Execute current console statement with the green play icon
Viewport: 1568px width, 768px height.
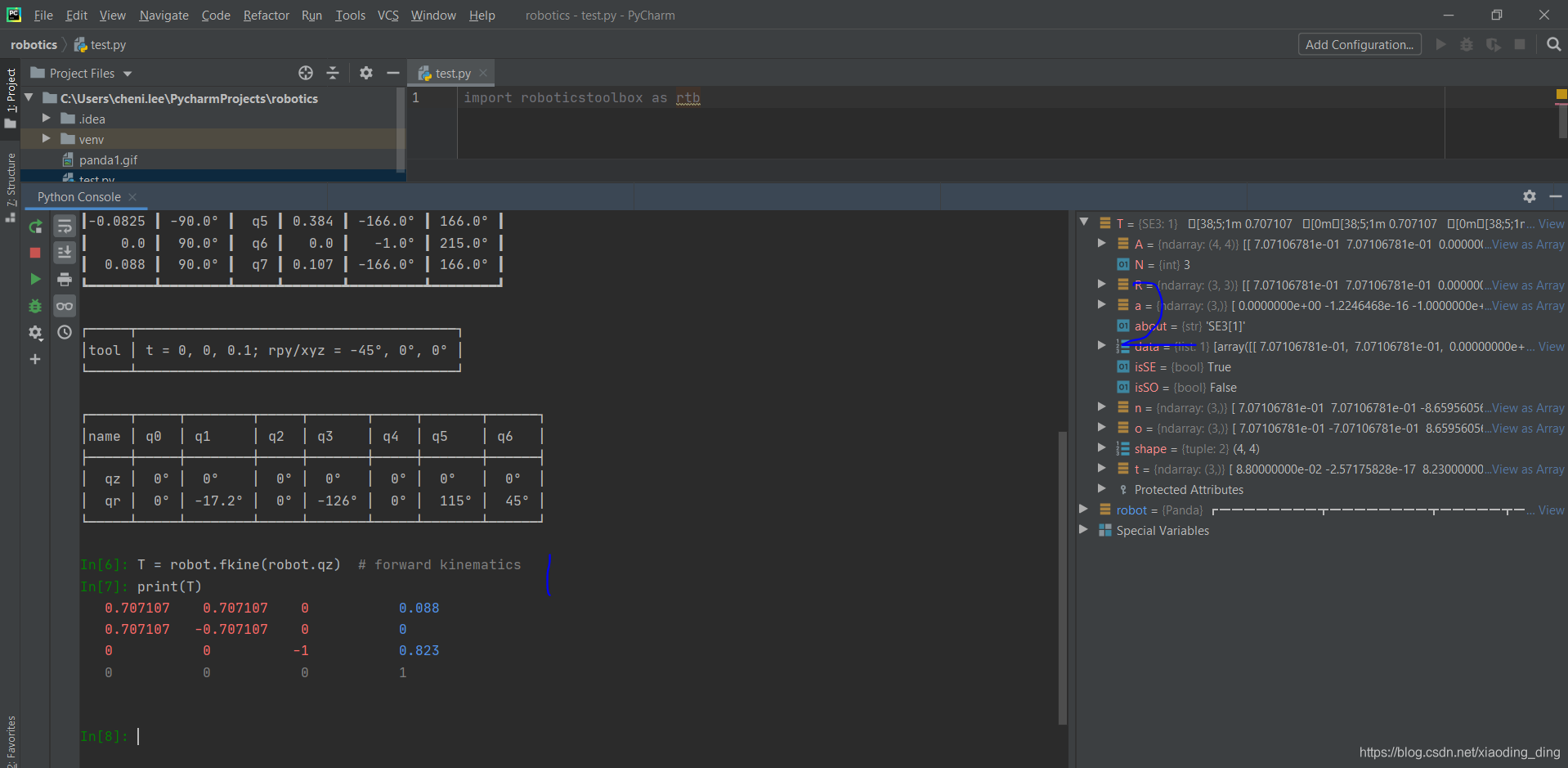click(35, 279)
